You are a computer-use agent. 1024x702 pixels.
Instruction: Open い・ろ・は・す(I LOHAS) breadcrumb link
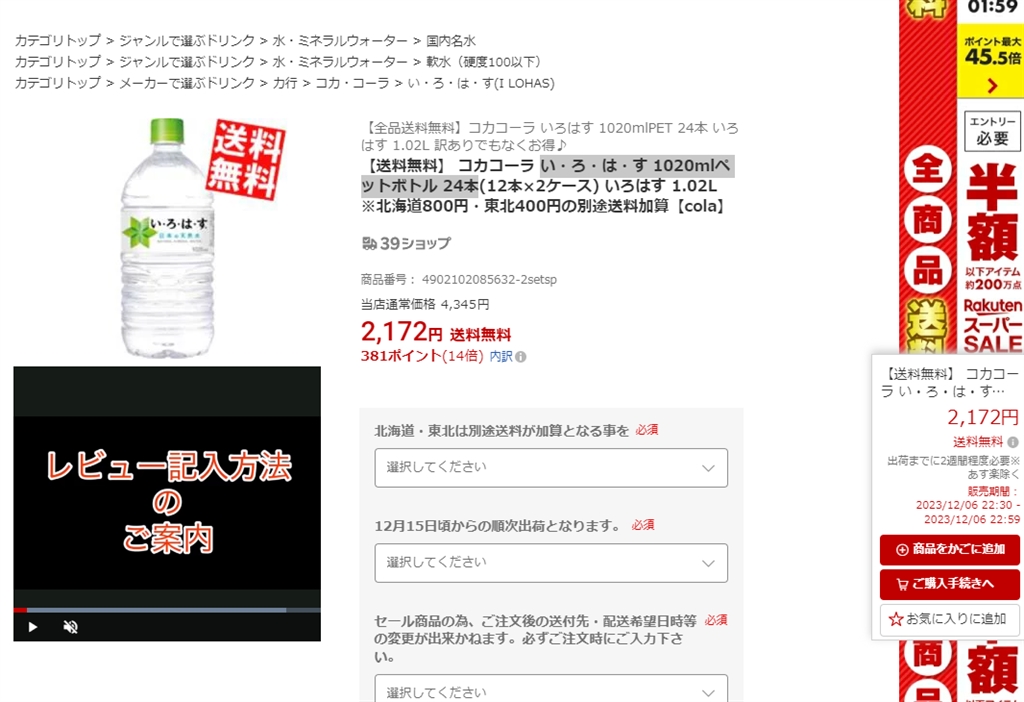click(x=481, y=84)
